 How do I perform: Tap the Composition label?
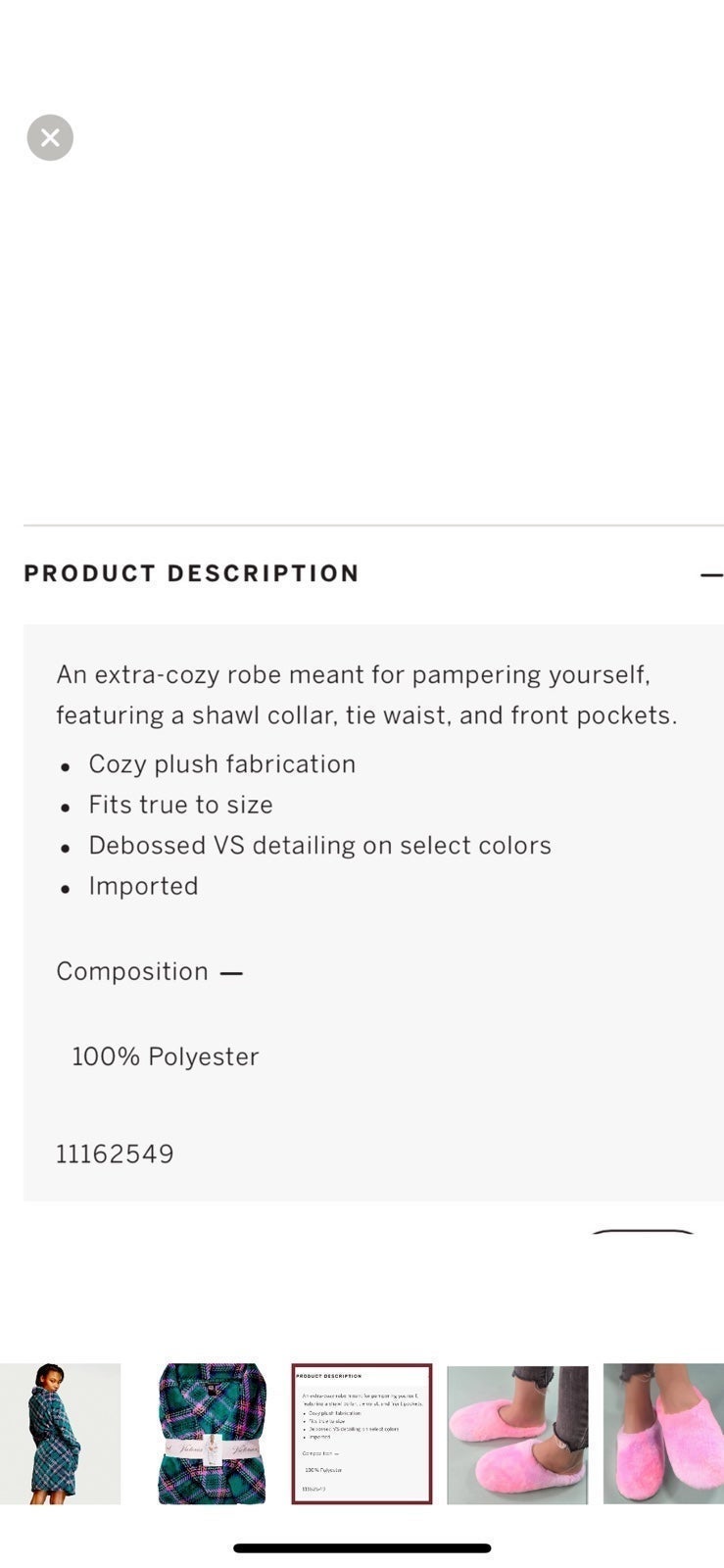[132, 971]
